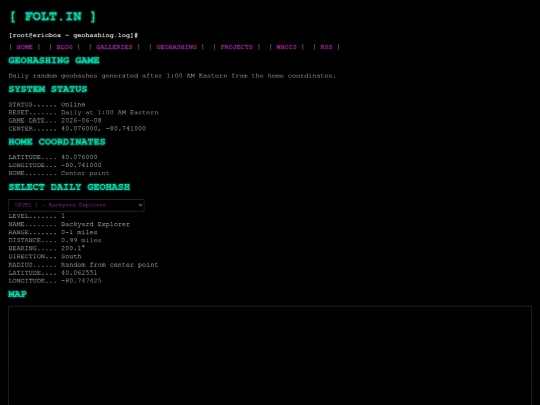Click the RANGE 0-1 miles line
The width and height of the screenshot is (540, 405).
tap(53, 232)
